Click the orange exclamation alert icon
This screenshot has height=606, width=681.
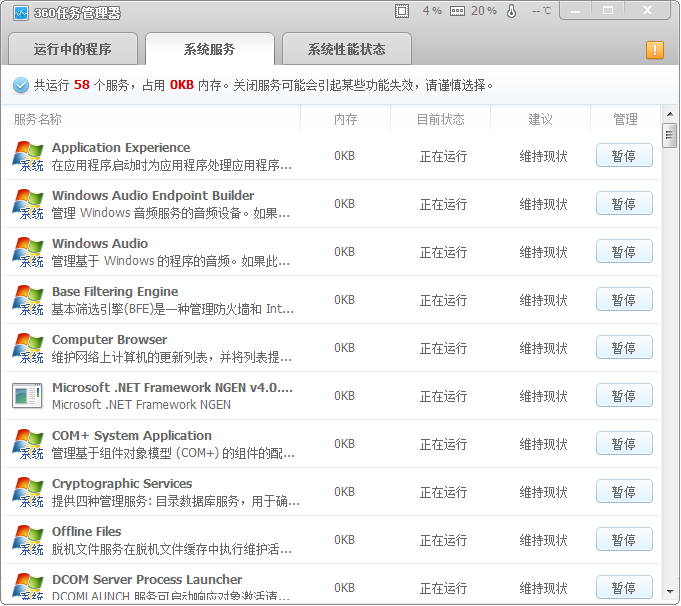click(655, 50)
